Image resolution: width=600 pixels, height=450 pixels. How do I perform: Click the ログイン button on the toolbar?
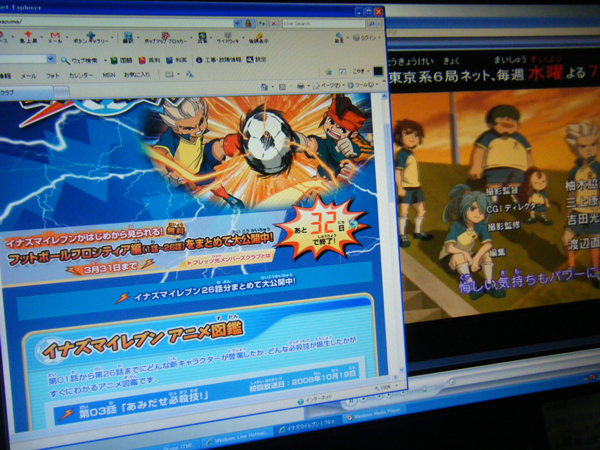point(365,38)
